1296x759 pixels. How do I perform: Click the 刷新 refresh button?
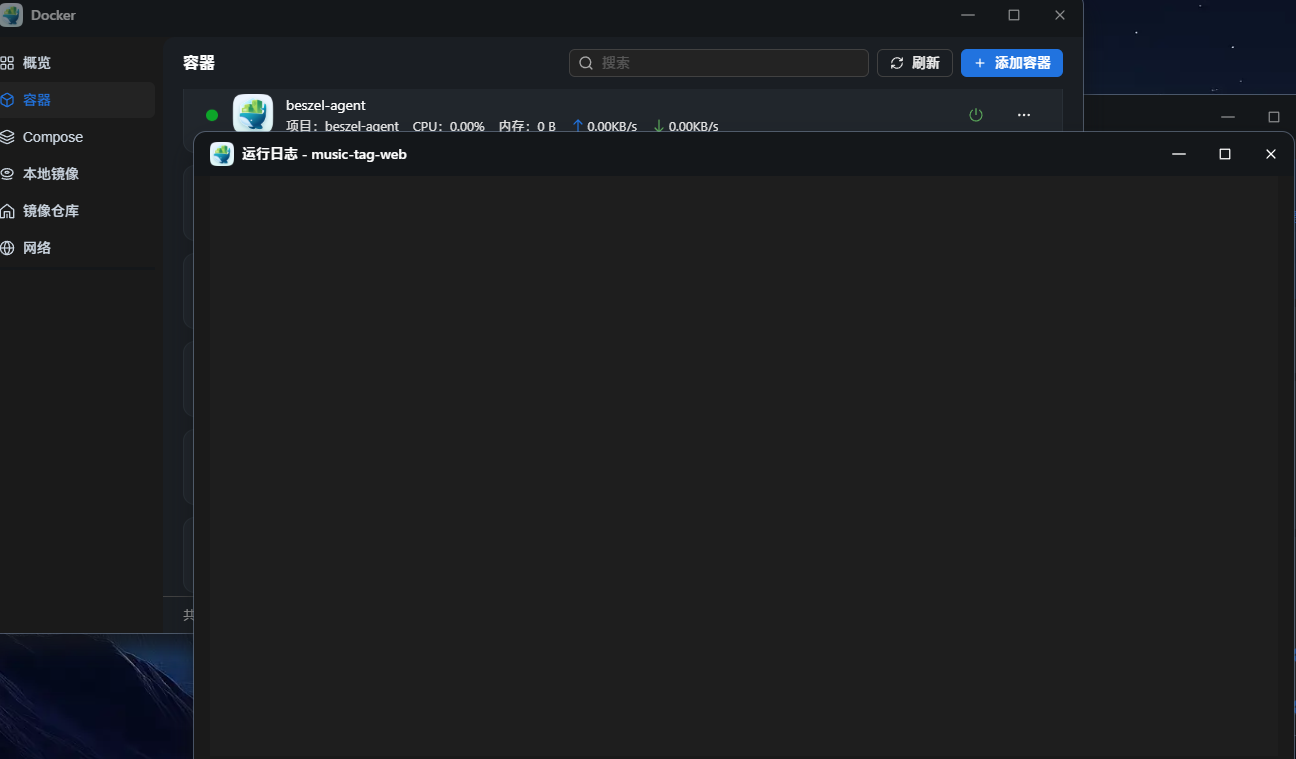pyautogui.click(x=914, y=63)
